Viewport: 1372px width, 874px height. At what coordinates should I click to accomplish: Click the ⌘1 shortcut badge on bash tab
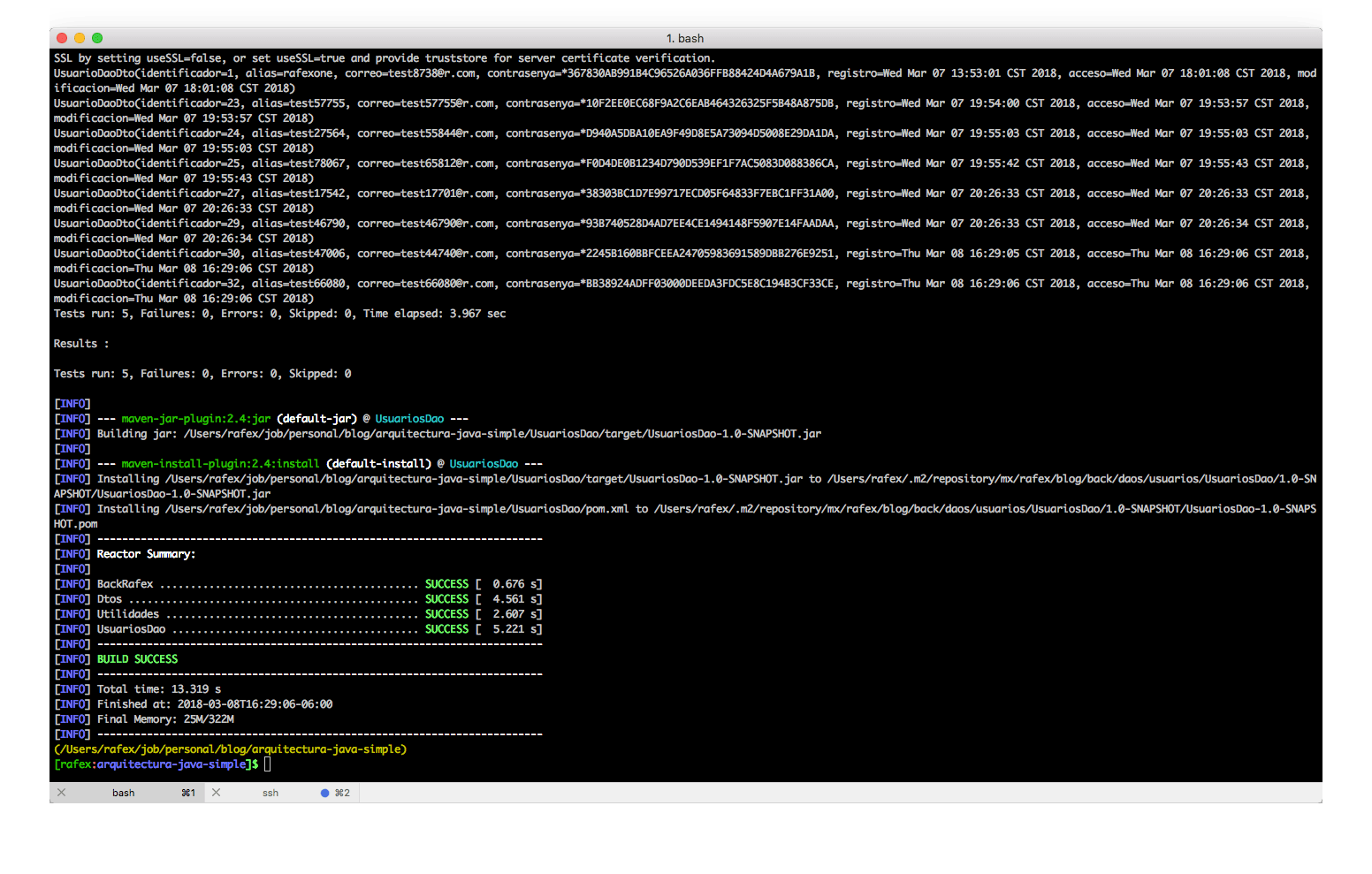187,793
